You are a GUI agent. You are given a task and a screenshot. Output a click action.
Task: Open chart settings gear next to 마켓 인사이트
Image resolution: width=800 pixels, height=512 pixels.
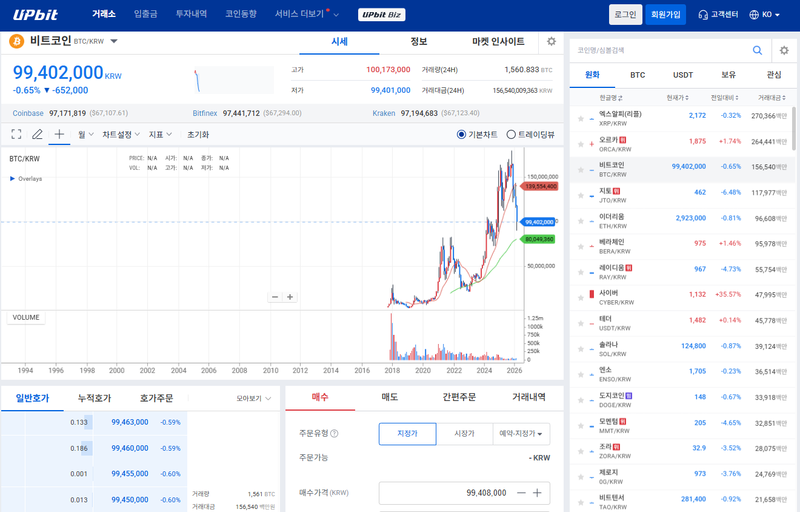[551, 42]
